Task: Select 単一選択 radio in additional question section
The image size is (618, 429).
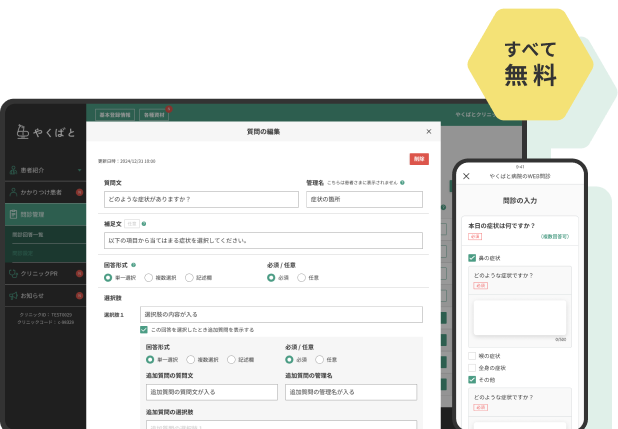Action: pyautogui.click(x=150, y=360)
